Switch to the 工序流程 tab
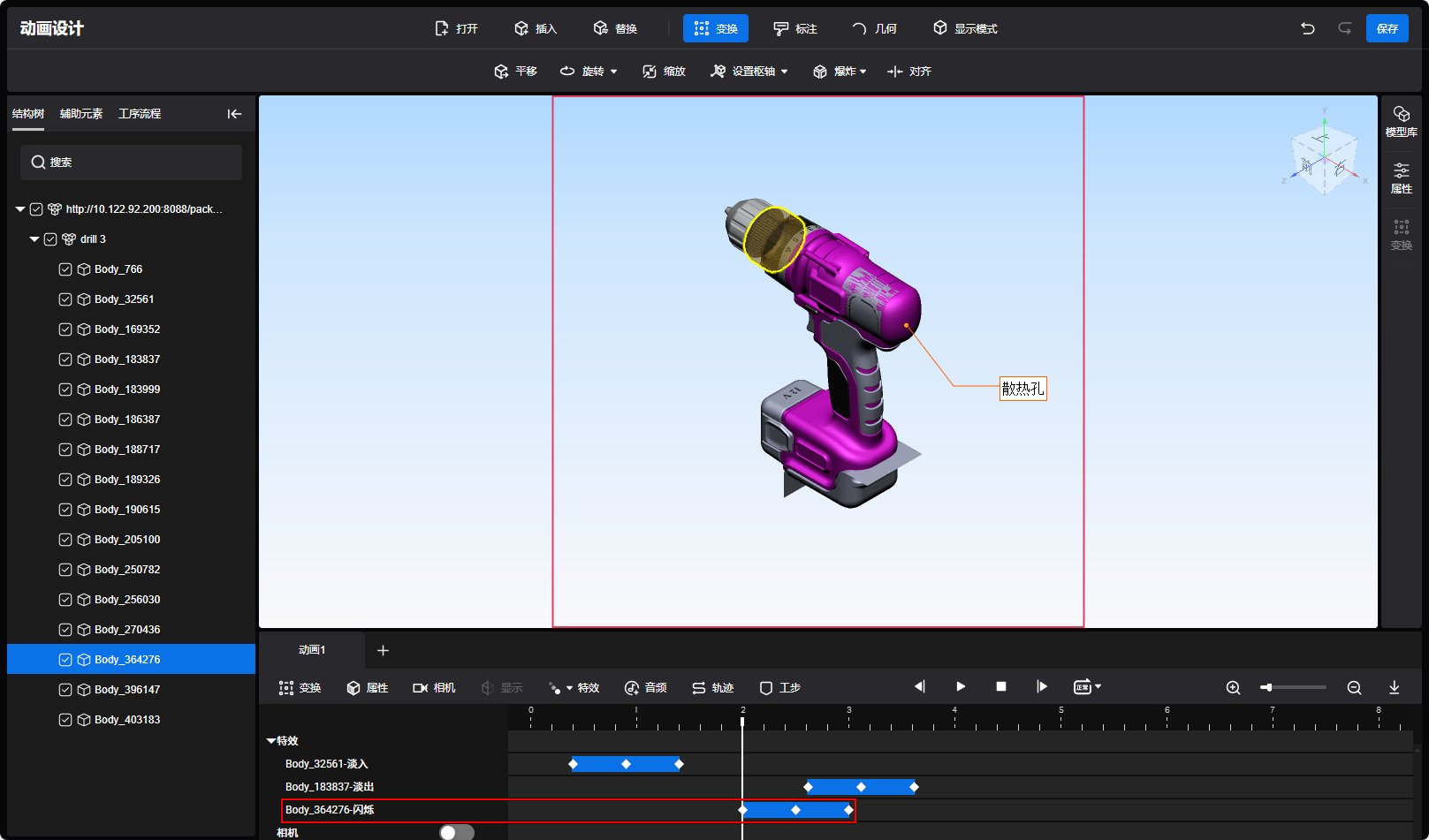The image size is (1429, 840). tap(140, 114)
